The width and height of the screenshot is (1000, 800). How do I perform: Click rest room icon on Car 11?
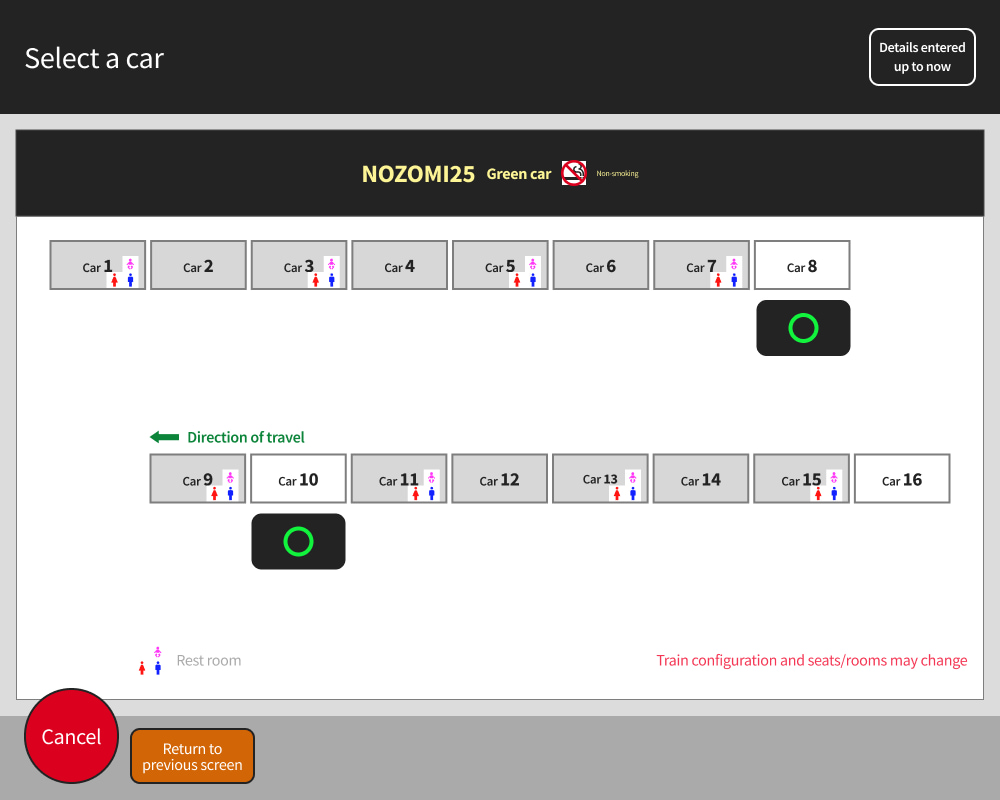point(424,486)
